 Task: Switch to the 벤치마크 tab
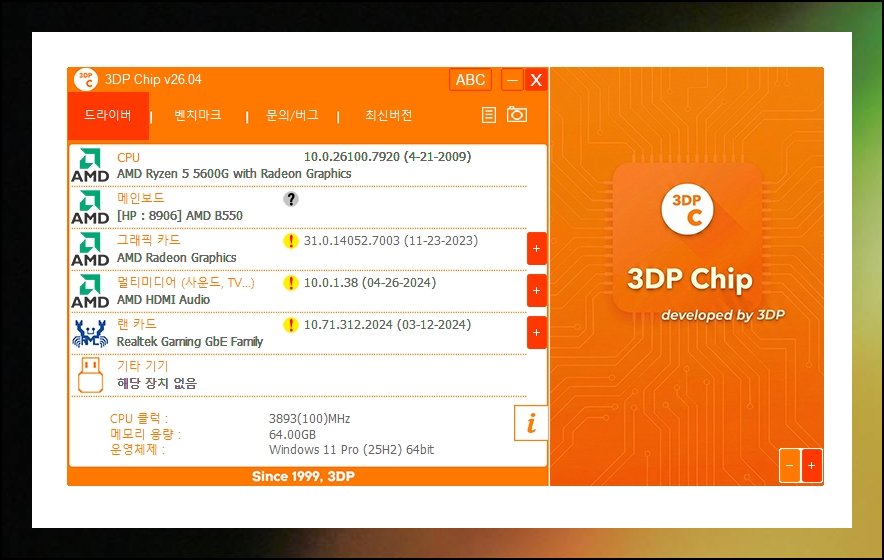197,116
